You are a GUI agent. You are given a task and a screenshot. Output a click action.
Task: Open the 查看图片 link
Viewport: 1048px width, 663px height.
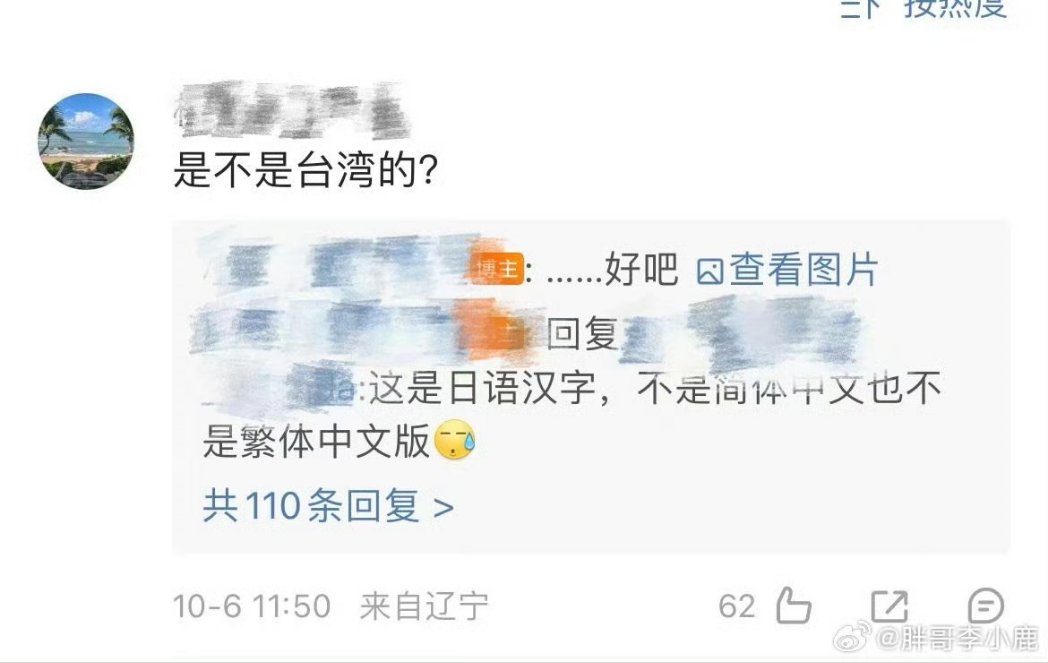coord(787,271)
